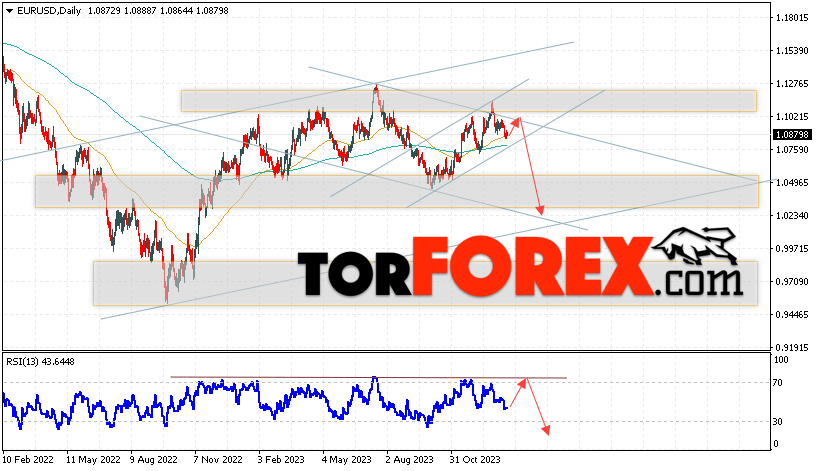Screen dimensions: 816x471
Task: Click the 9 Aug 2022 date label
Action: tap(154, 460)
